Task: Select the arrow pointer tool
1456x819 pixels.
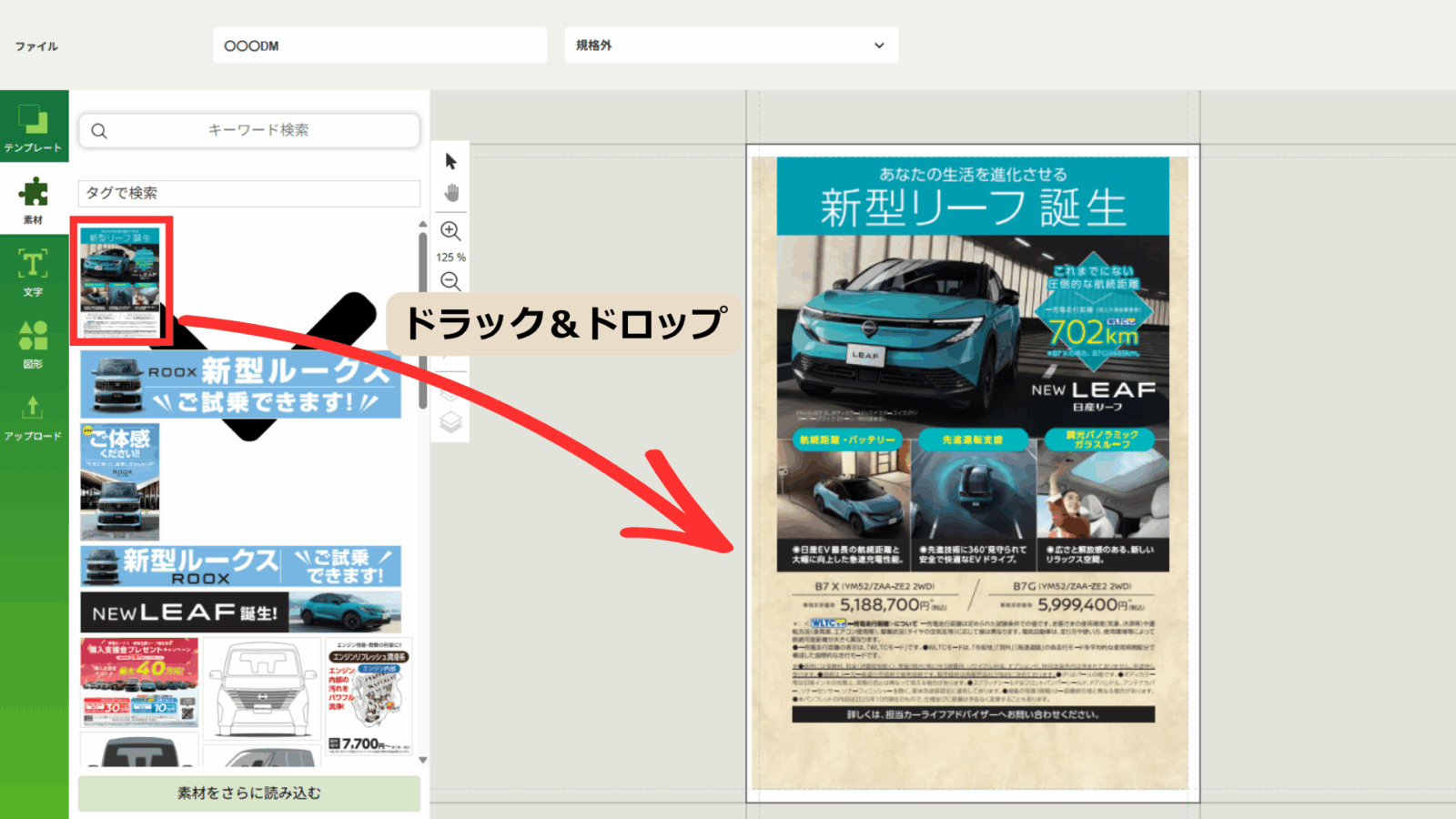Action: point(450,162)
